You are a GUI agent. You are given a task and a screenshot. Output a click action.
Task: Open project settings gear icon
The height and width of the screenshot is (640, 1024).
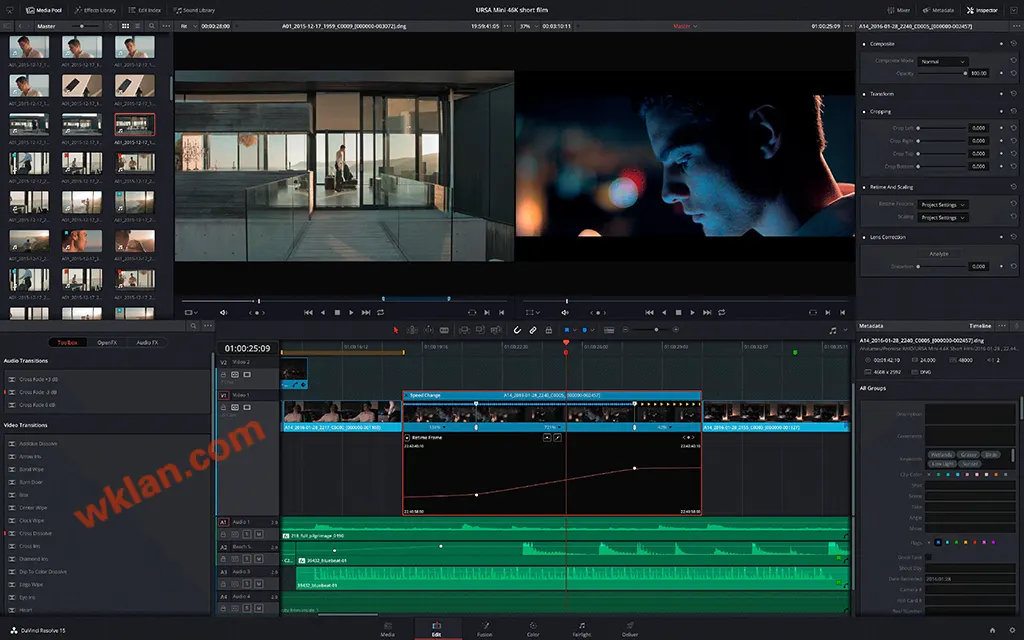[x=1012, y=630]
